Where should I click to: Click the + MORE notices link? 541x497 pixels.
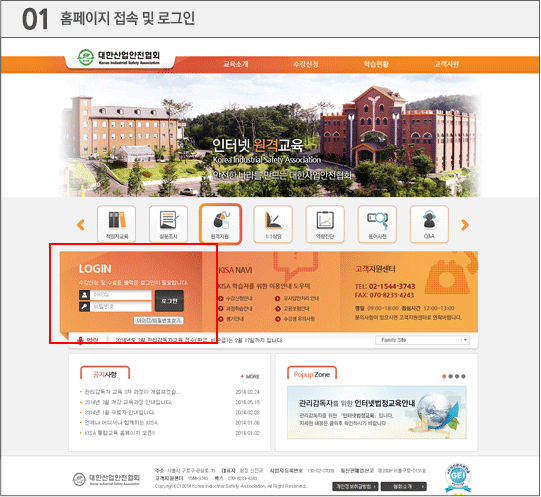(250, 376)
